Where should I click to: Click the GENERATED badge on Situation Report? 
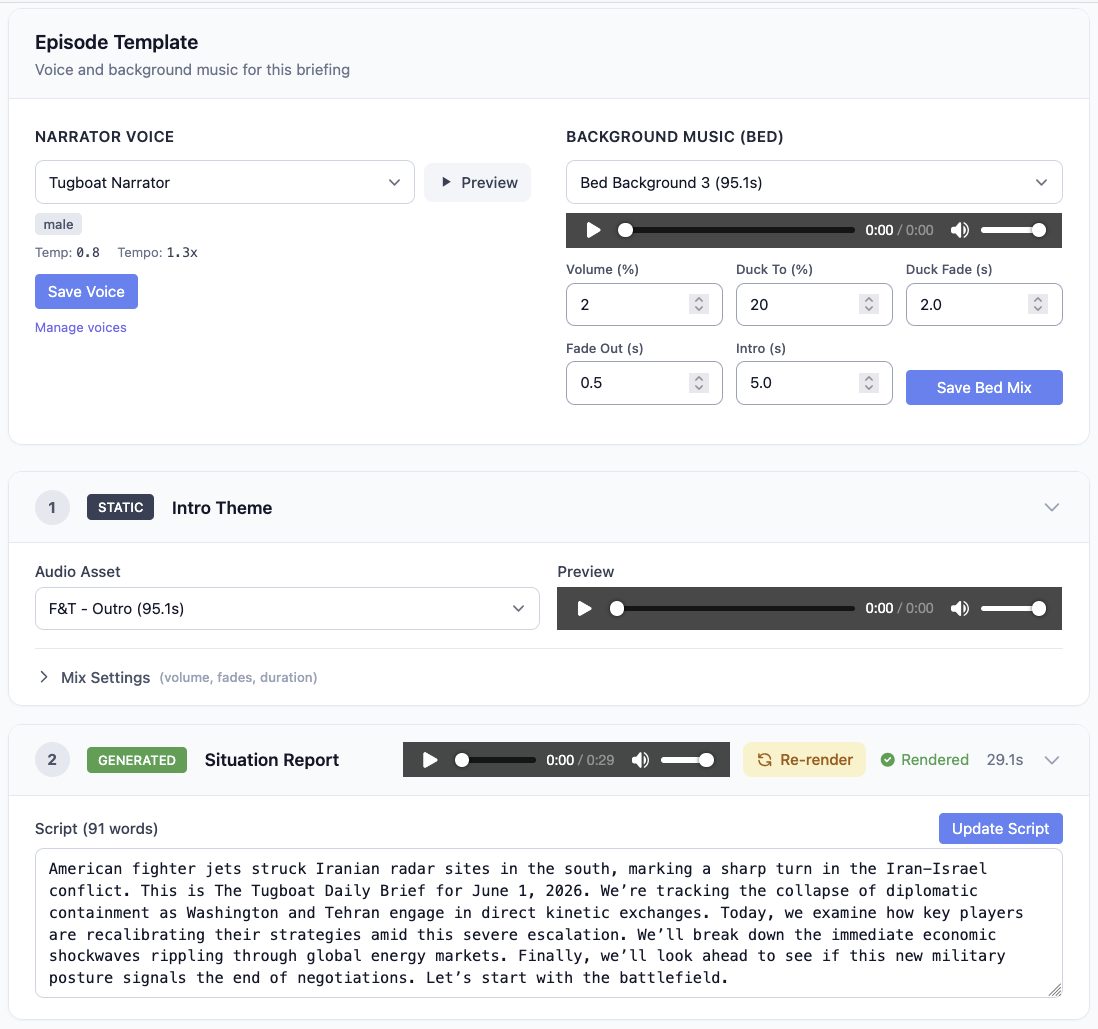click(137, 760)
